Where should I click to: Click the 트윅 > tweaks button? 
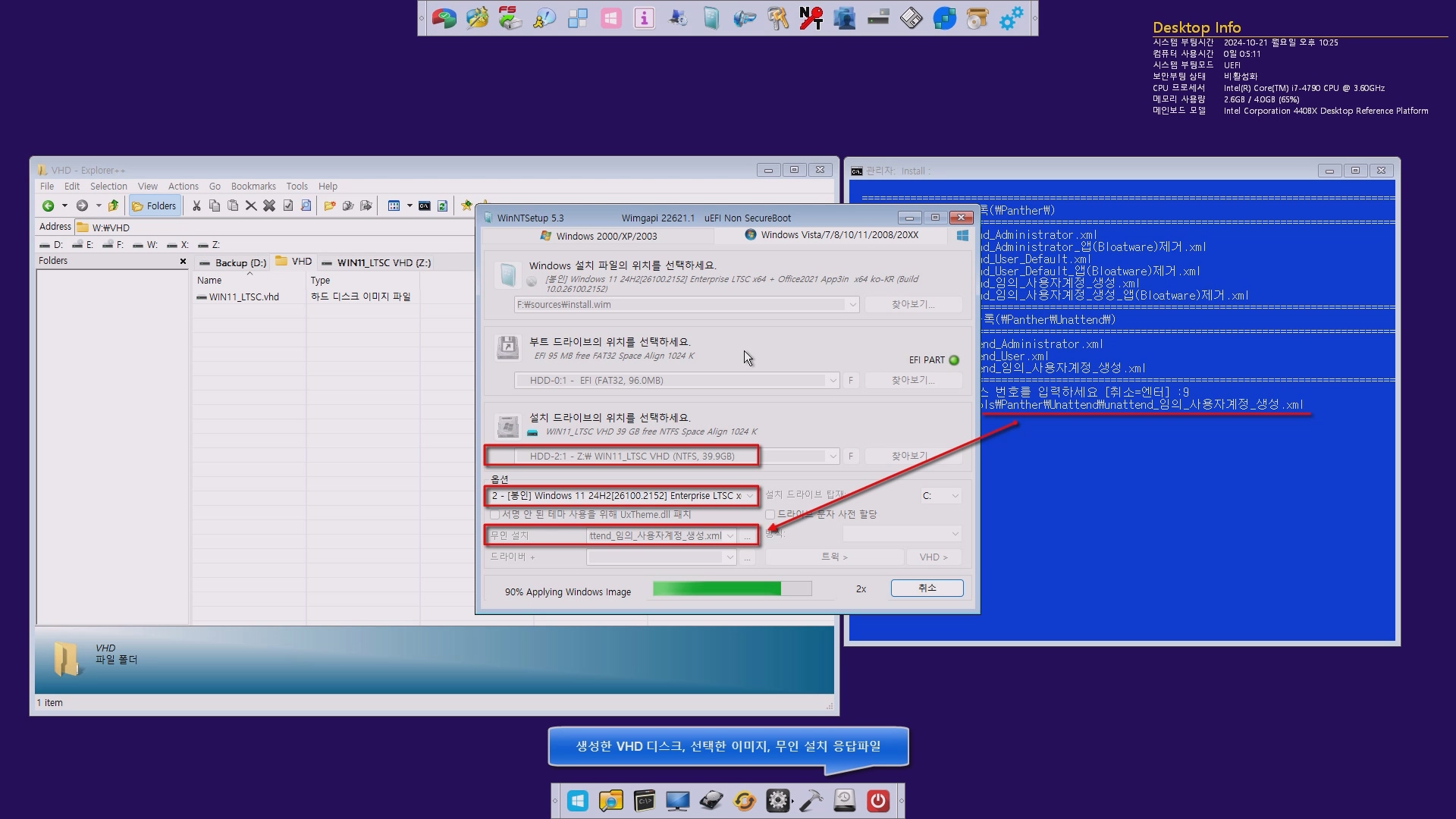834,557
